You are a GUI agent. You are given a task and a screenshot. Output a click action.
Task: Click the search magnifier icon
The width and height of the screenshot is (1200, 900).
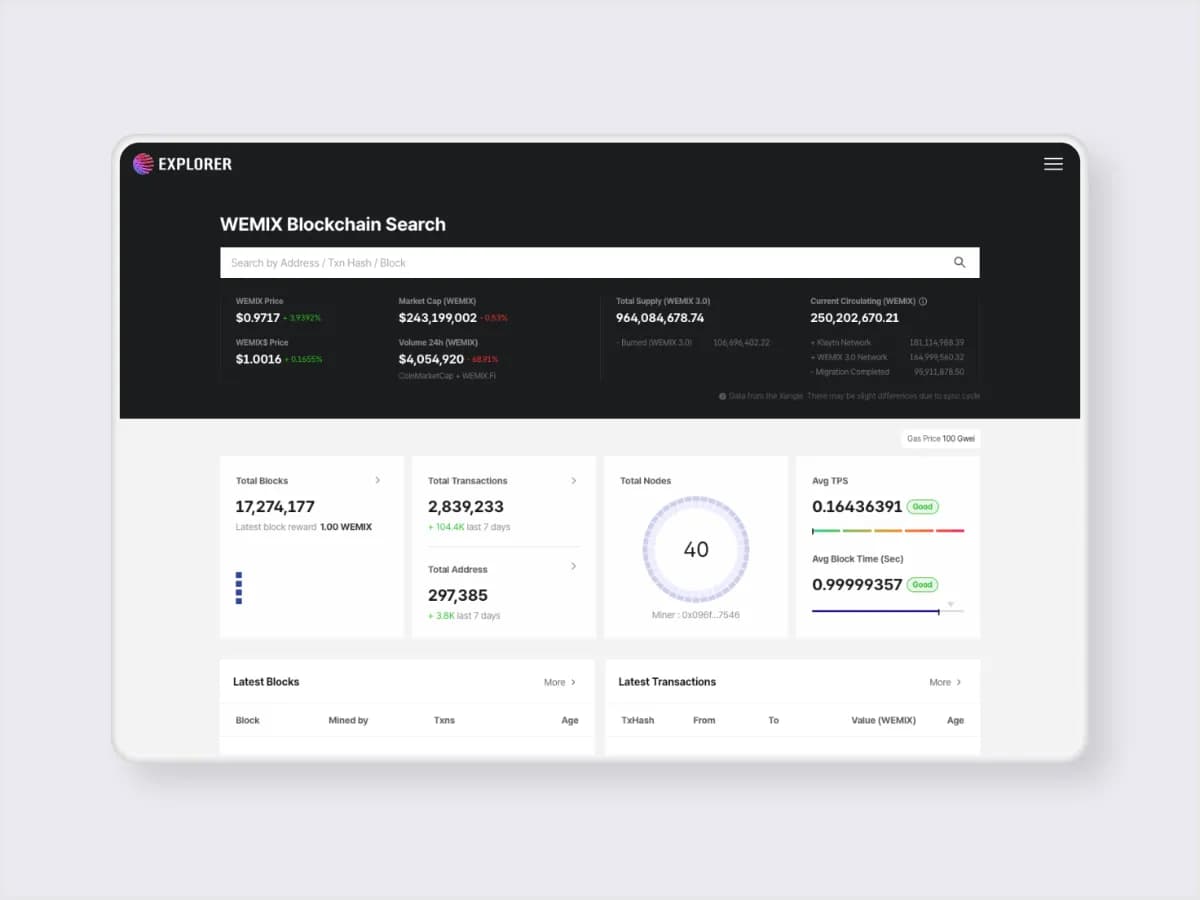[x=959, y=263]
